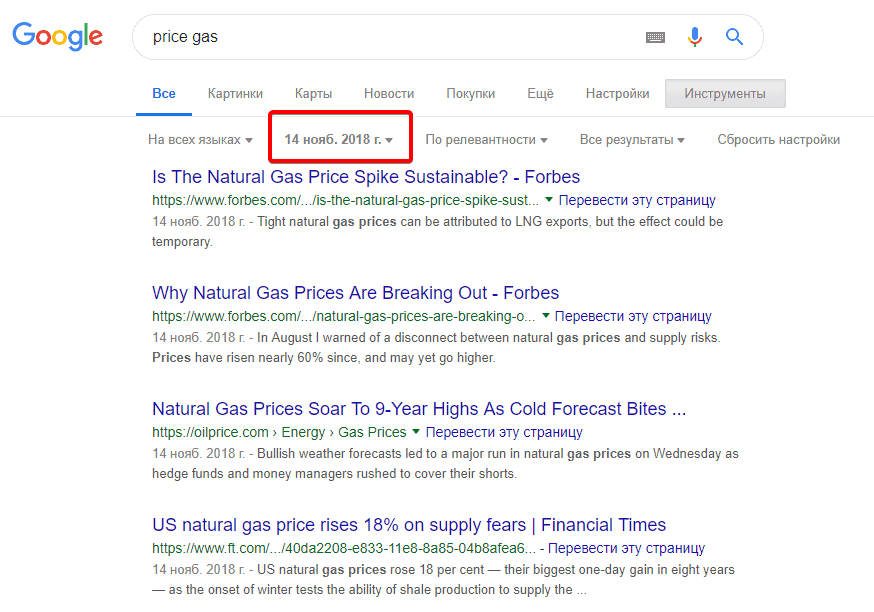Open the on-screen keyboard icon

(x=656, y=37)
